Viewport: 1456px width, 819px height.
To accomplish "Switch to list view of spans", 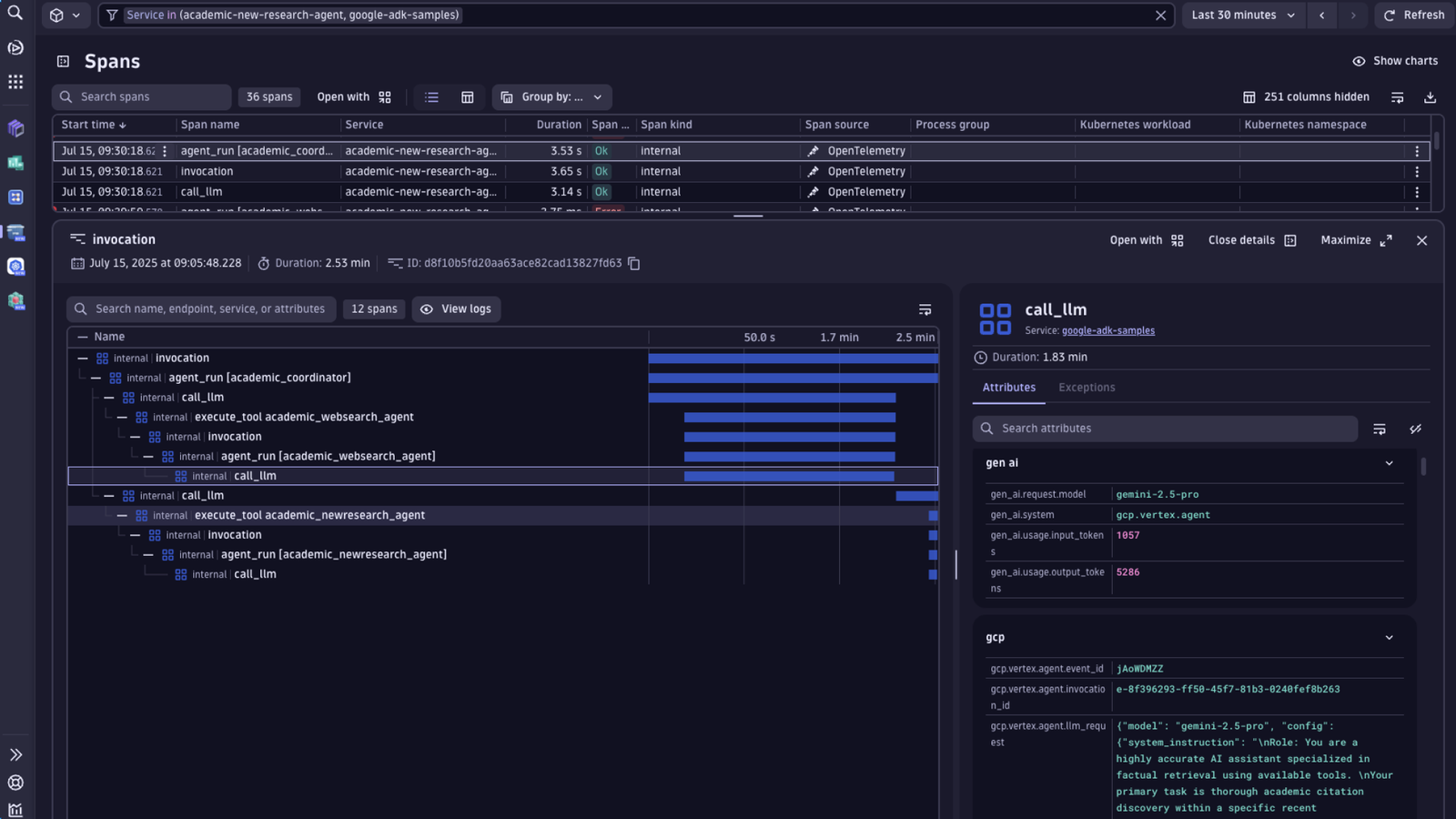I will coord(432,97).
